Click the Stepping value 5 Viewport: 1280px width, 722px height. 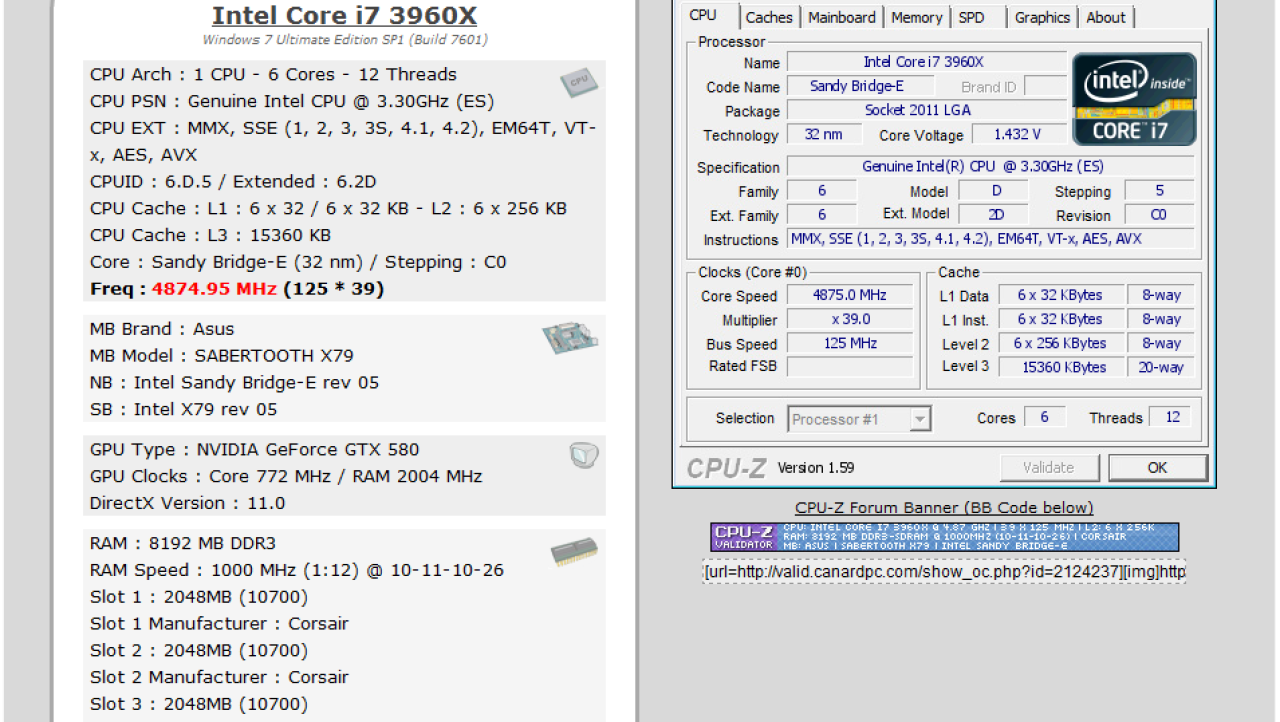tap(1159, 190)
